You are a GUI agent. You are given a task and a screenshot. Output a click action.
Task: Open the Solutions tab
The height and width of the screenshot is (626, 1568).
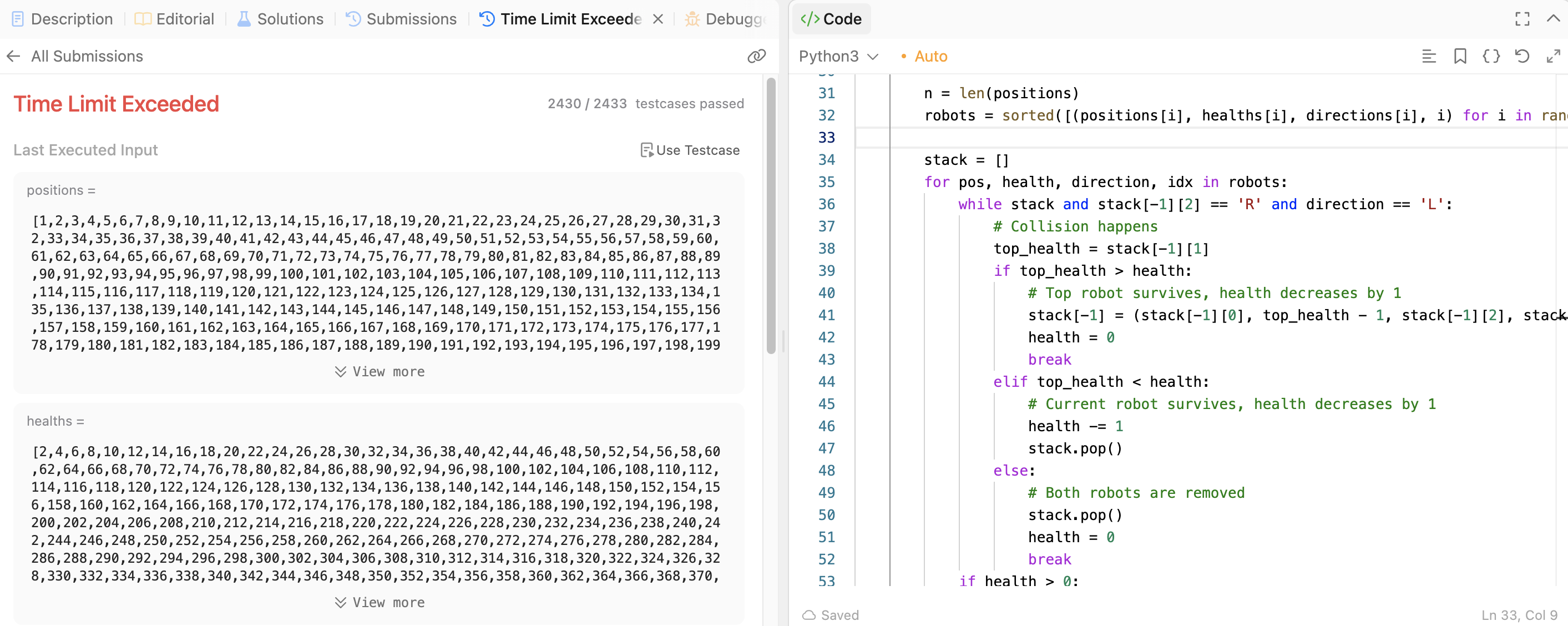pyautogui.click(x=280, y=19)
